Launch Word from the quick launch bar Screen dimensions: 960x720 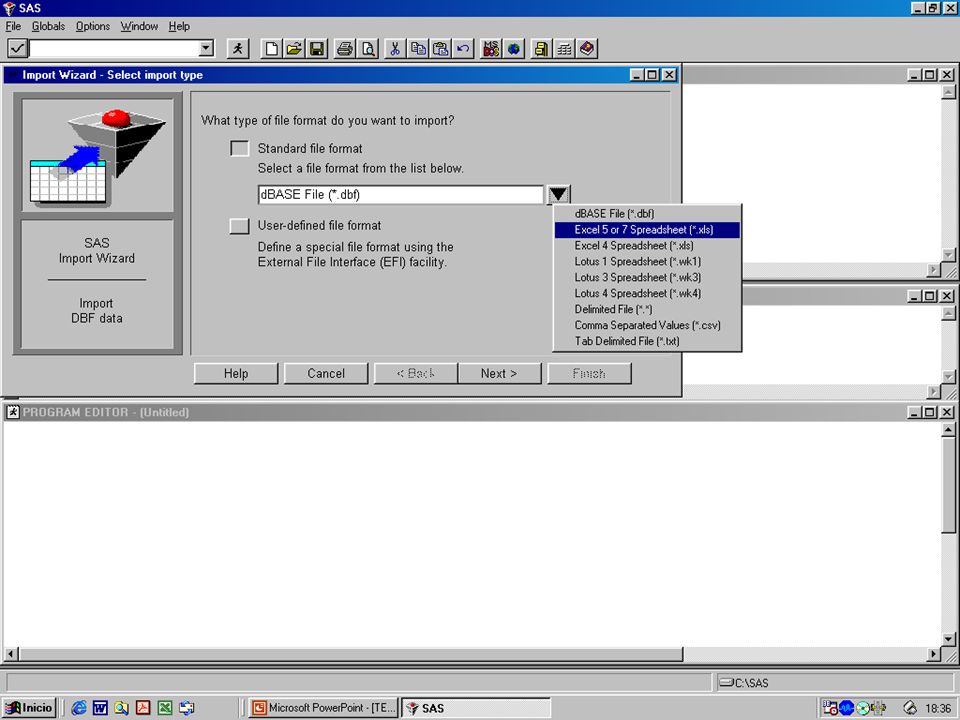[x=100, y=708]
